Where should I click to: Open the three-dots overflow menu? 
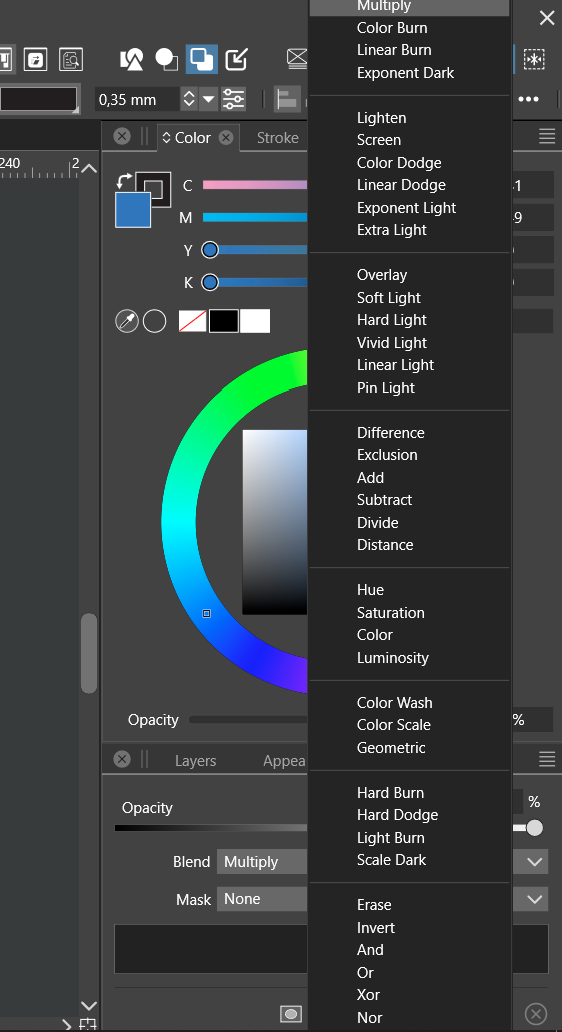coord(528,99)
